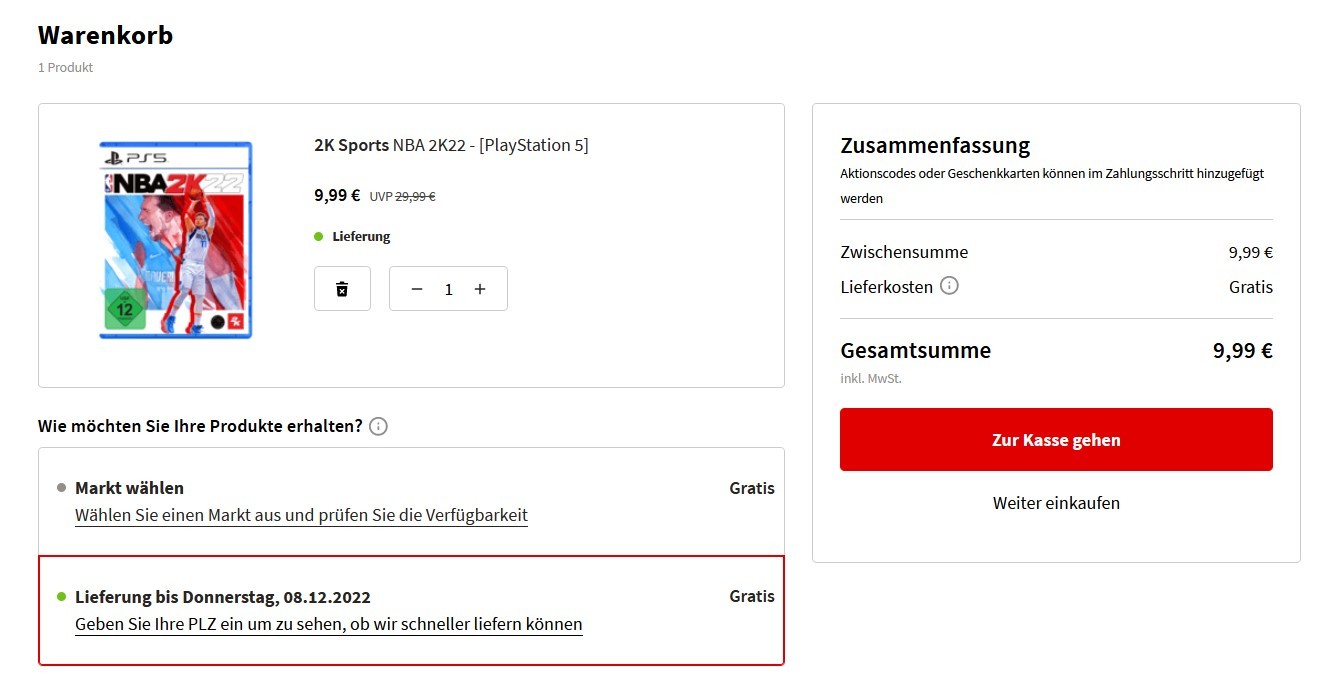
Task: Remove NBA 2K22 using the trash icon
Action: 342,289
